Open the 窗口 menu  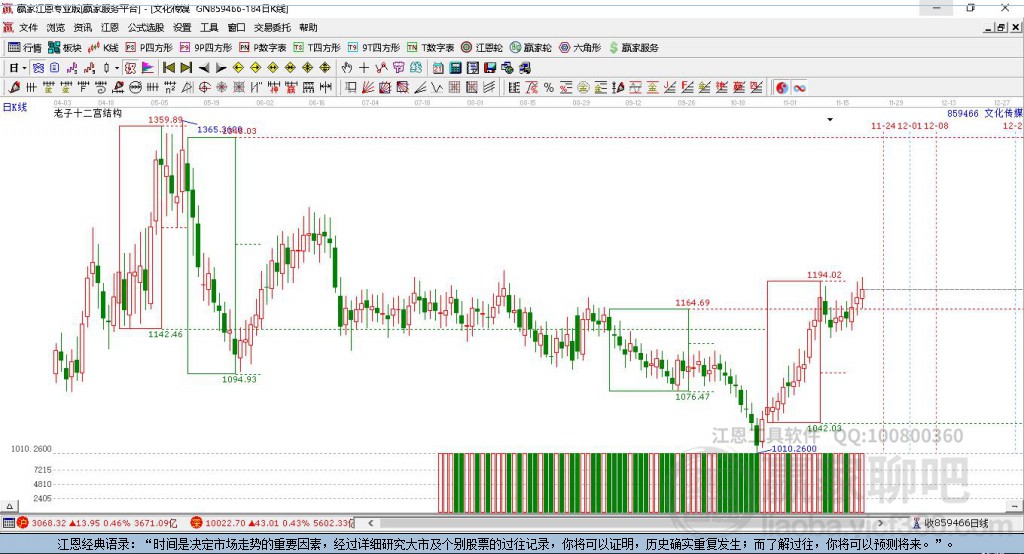point(236,27)
